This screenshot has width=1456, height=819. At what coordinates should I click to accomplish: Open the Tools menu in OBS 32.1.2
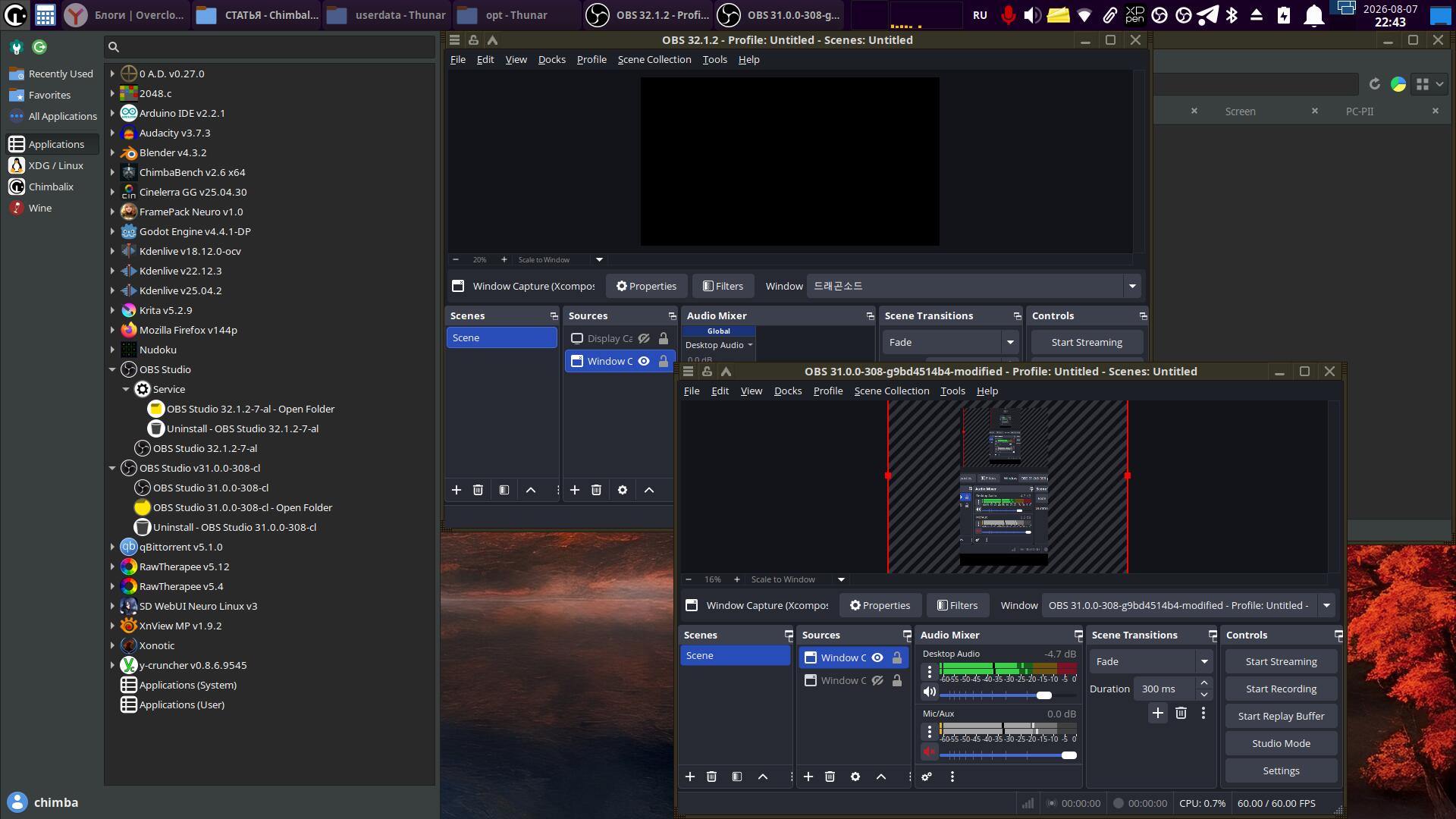pyautogui.click(x=714, y=60)
